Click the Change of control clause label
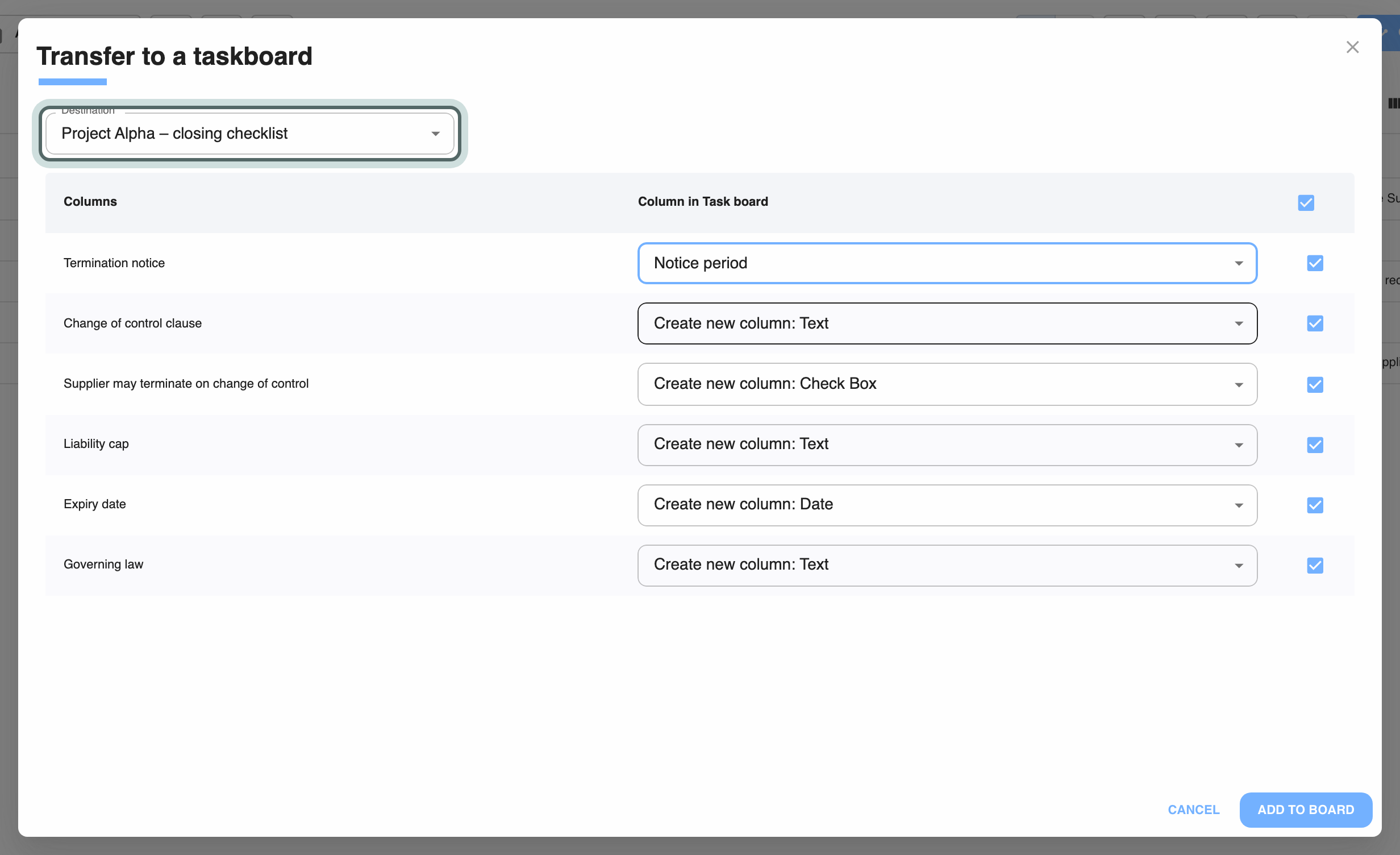The height and width of the screenshot is (855, 1400). 132,323
